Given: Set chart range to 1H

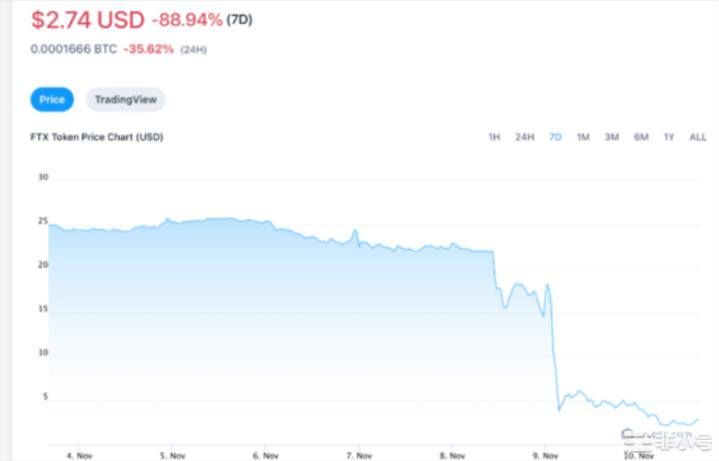Looking at the screenshot, I should tap(494, 137).
